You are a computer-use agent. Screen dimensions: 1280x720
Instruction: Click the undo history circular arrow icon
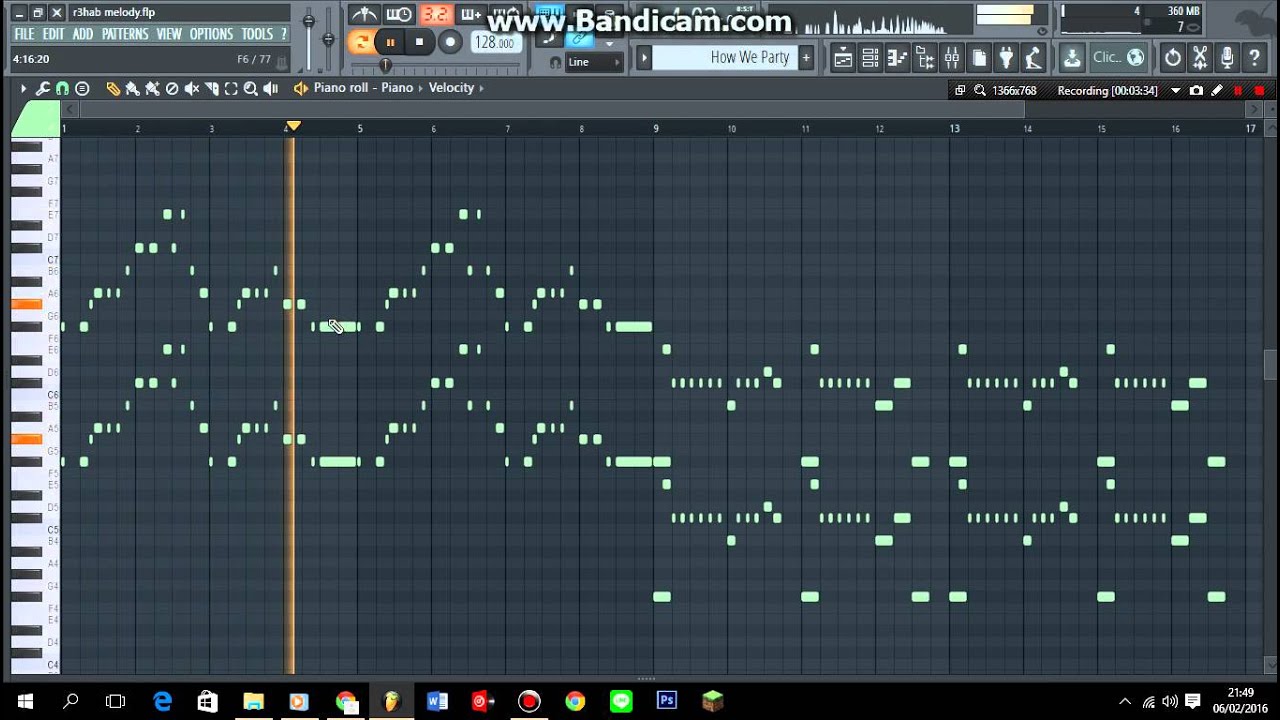1173,58
